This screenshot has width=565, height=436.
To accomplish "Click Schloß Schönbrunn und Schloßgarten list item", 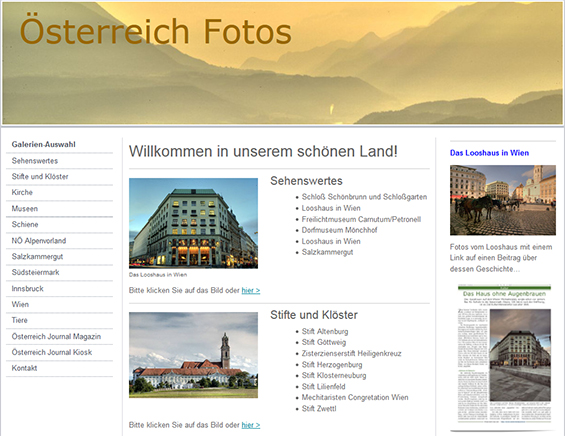I will pos(364,197).
